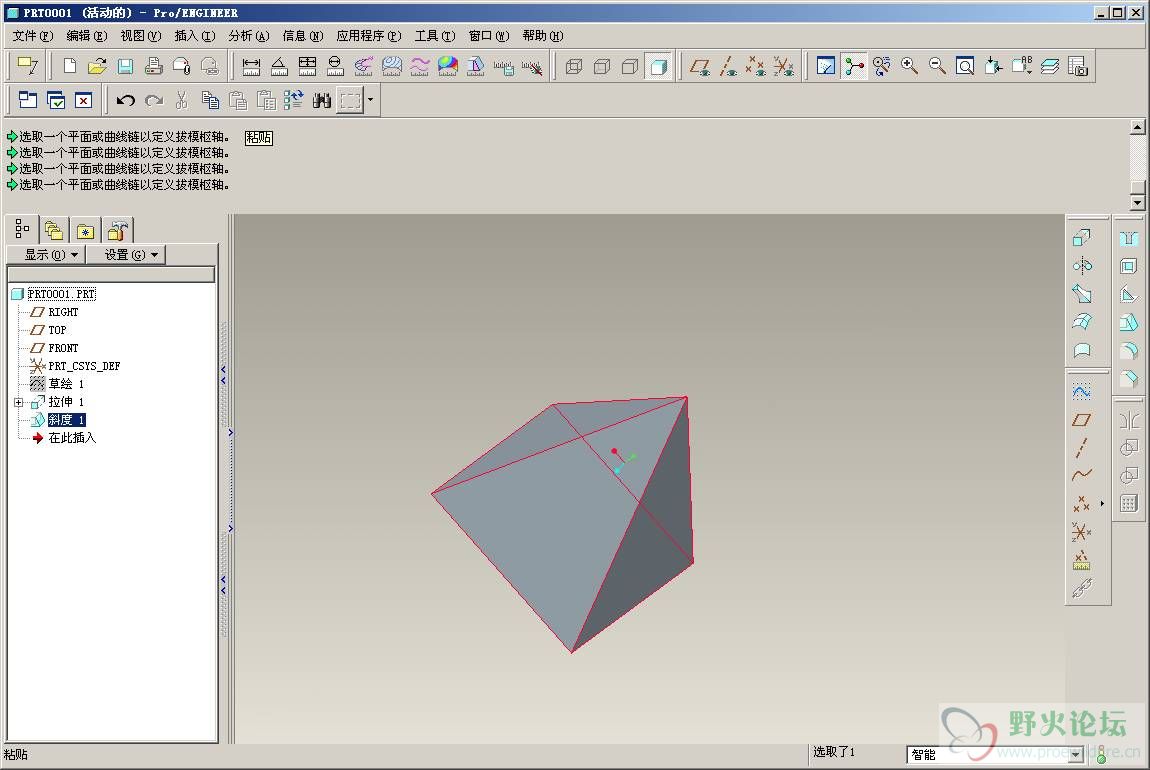1150x770 pixels.
Task: Activate the Round tool icon
Action: (x=1129, y=350)
